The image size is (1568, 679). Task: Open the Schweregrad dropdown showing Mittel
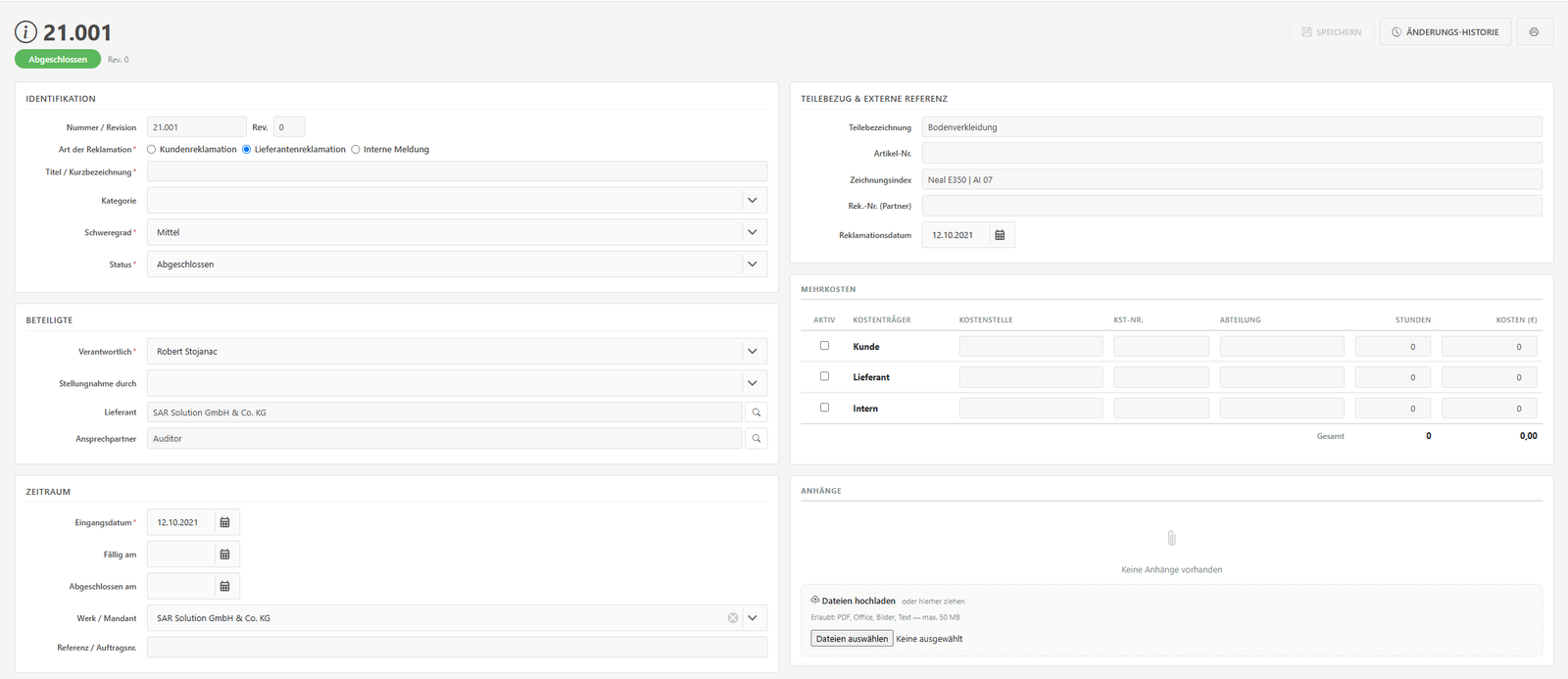point(457,232)
